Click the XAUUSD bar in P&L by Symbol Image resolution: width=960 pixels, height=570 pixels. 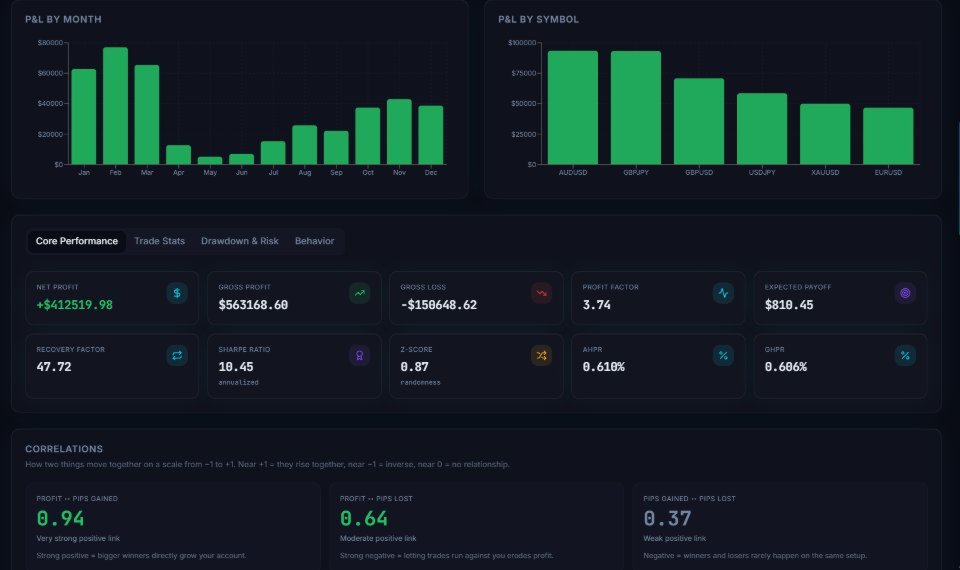coord(825,134)
